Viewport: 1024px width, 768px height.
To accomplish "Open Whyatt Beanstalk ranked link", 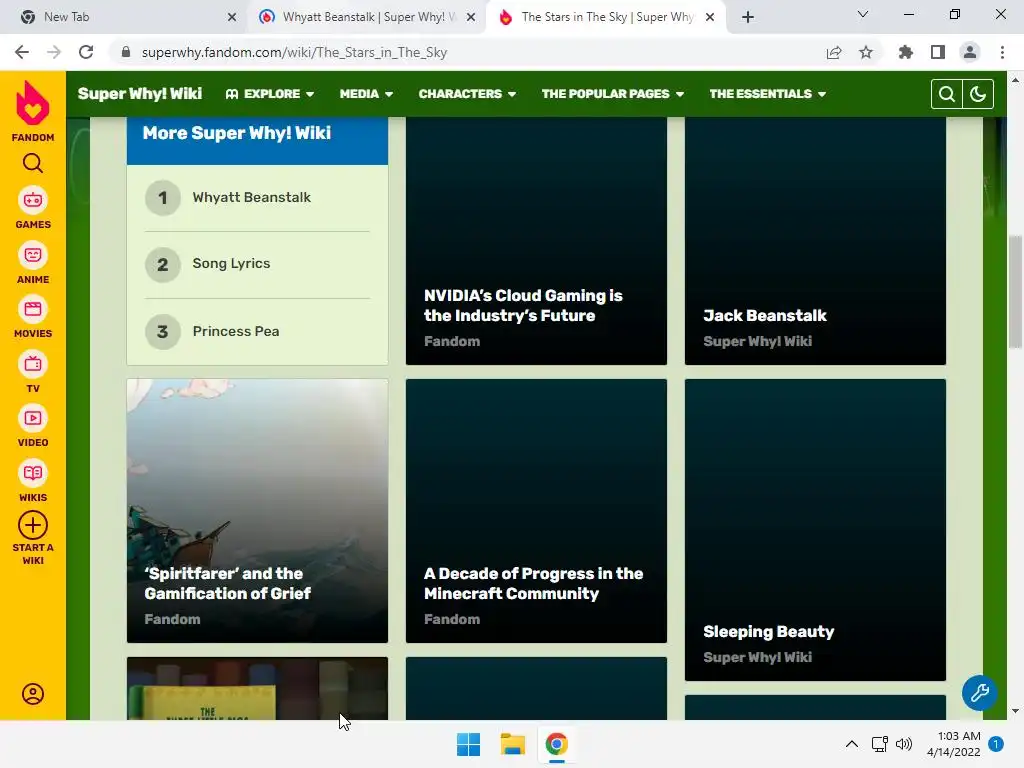I will click(251, 197).
